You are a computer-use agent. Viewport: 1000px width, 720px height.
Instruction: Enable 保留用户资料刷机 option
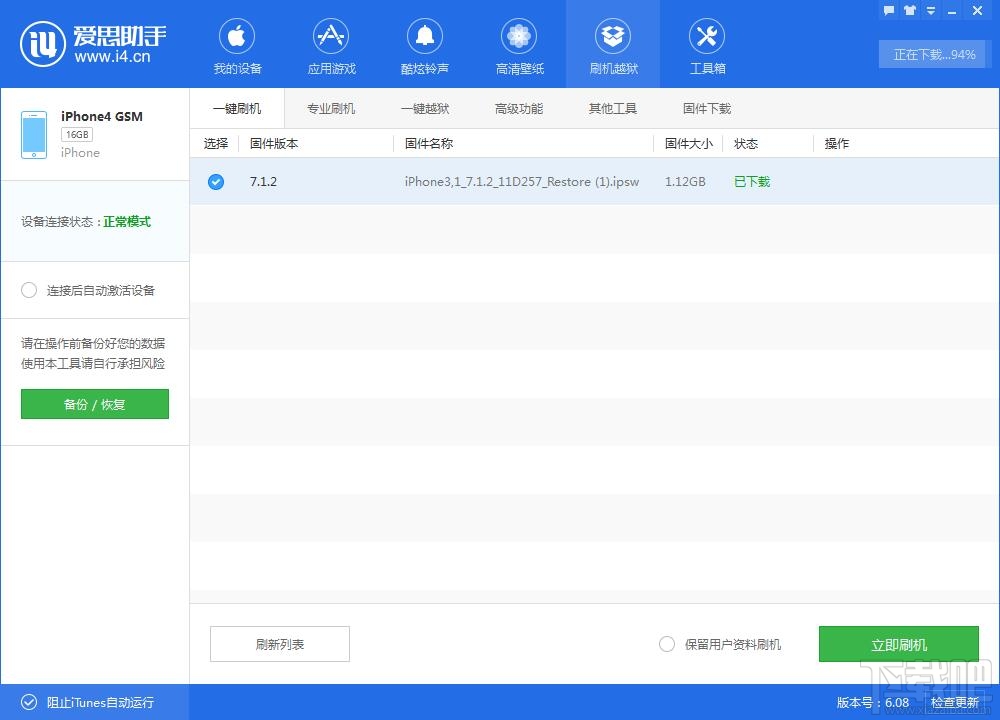pyautogui.click(x=667, y=644)
